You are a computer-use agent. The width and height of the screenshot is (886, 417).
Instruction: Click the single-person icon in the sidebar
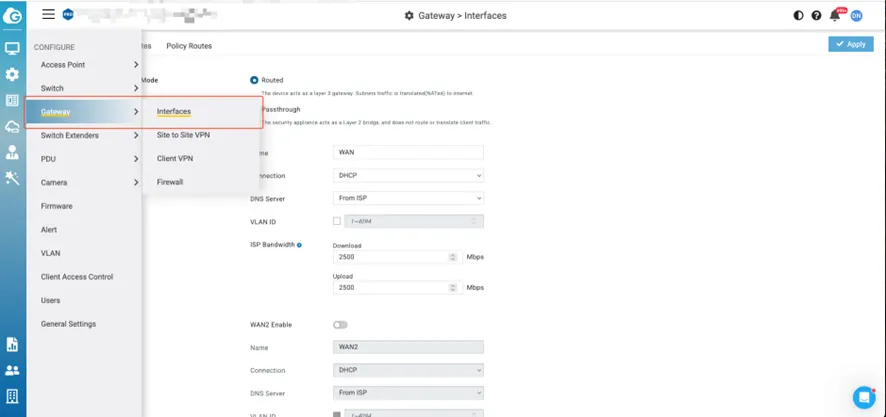12,152
